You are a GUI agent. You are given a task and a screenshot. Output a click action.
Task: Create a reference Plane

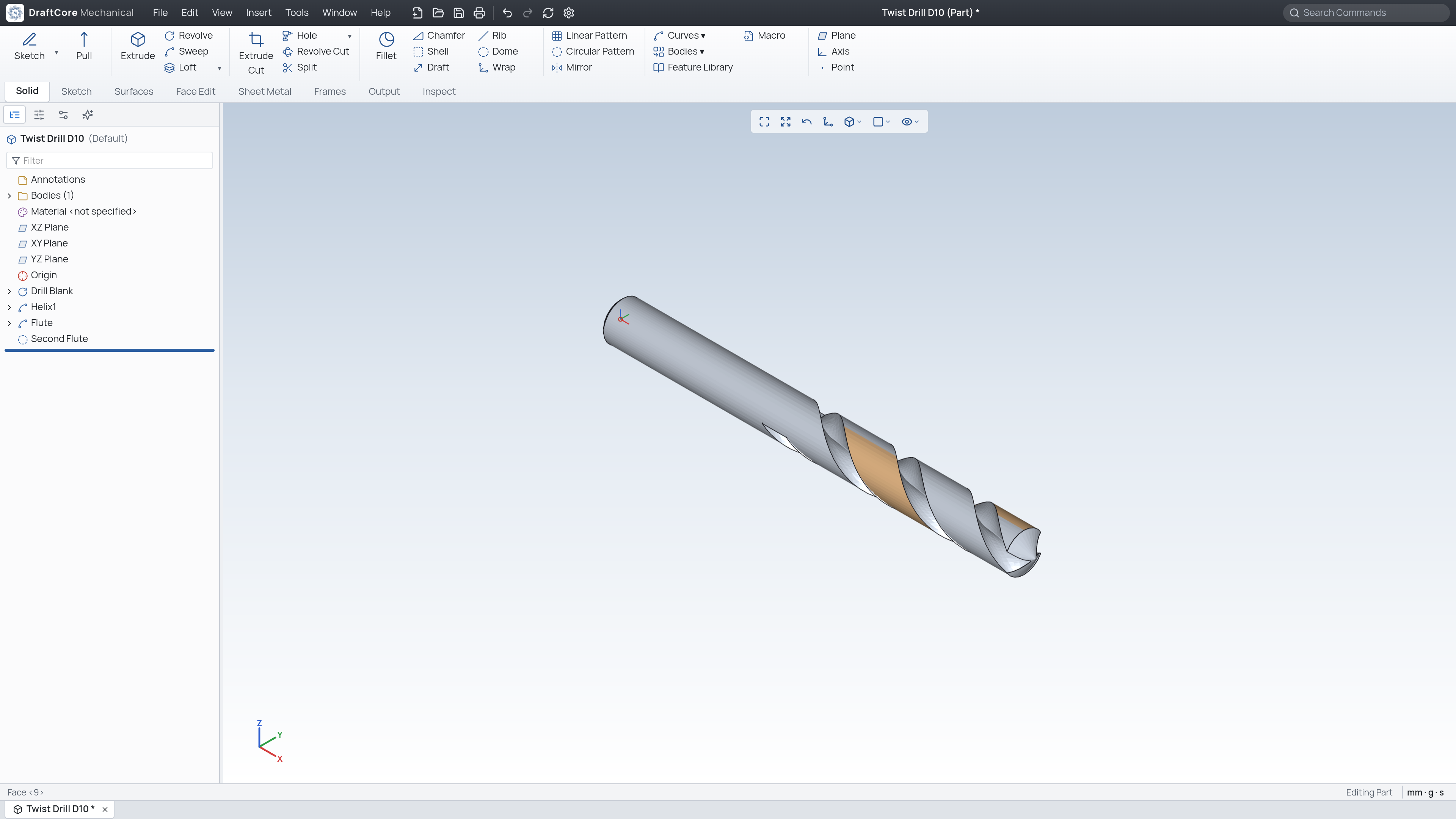pyautogui.click(x=837, y=36)
